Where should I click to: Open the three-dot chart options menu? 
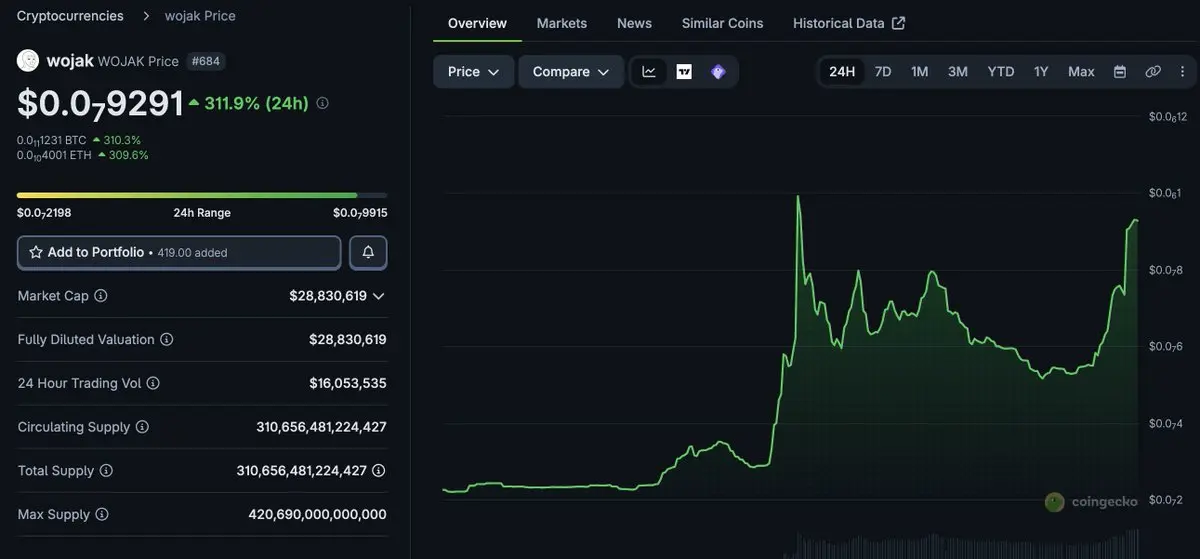[x=1183, y=72]
